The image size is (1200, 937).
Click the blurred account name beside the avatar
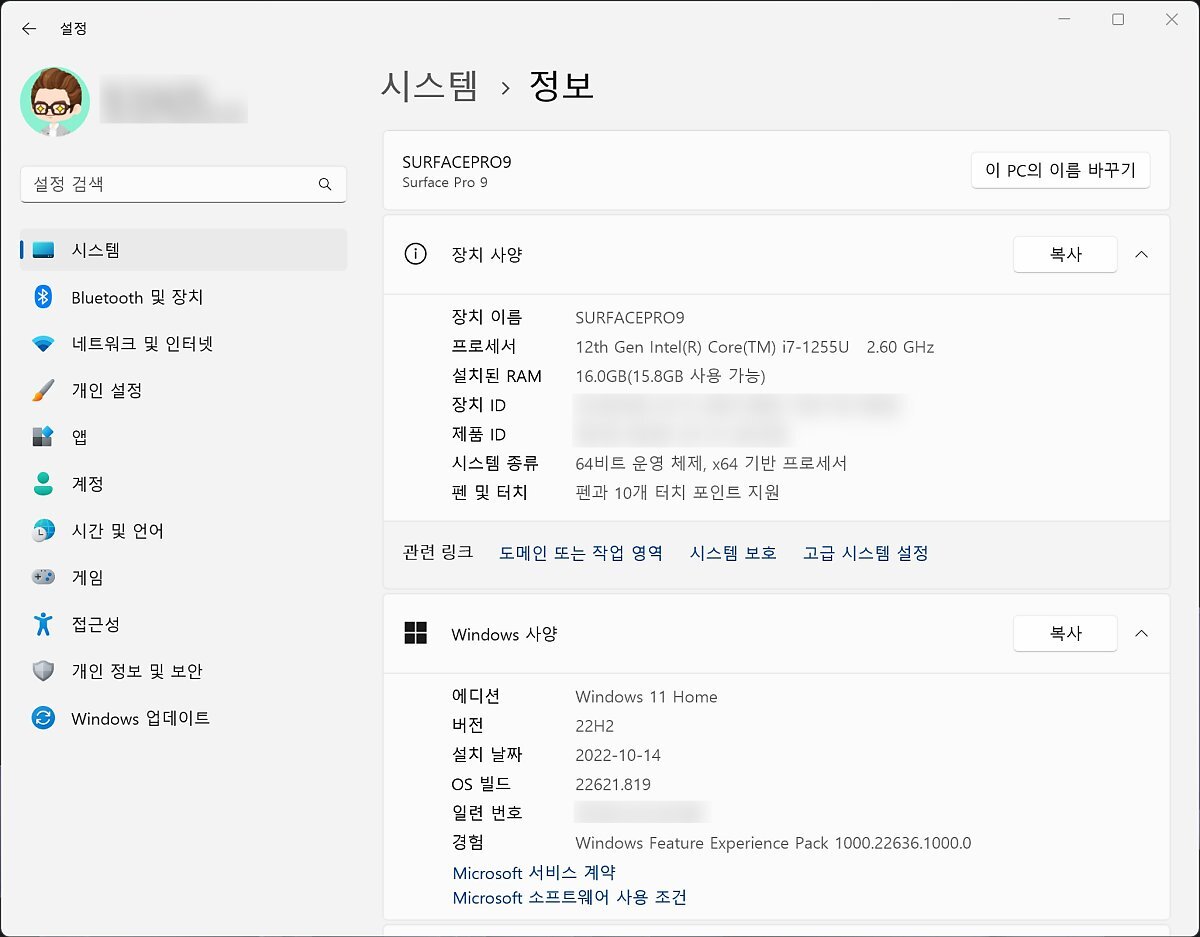click(x=172, y=102)
